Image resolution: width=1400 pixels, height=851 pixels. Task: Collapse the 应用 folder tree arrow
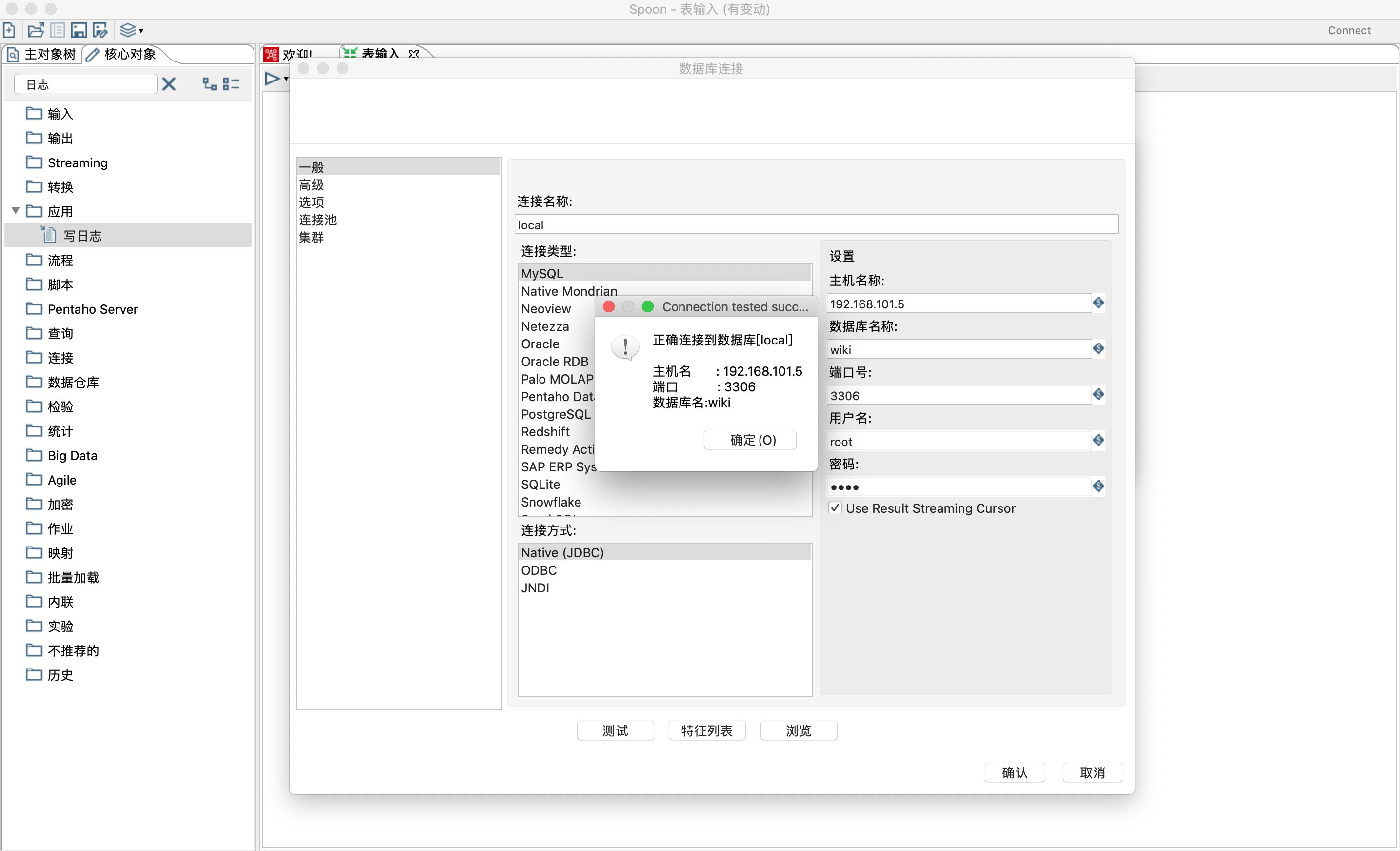click(16, 211)
